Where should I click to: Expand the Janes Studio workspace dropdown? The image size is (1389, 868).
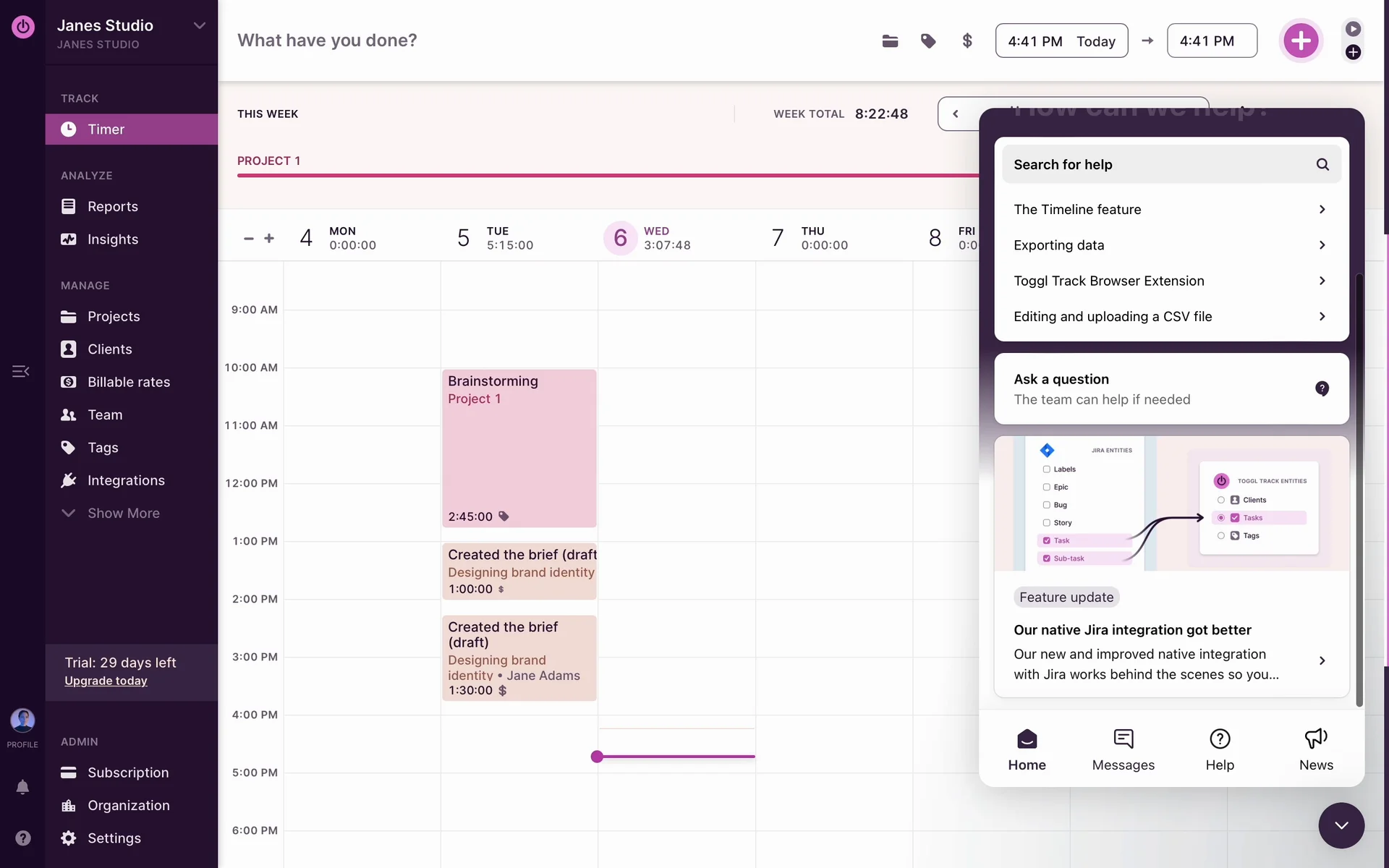200,26
